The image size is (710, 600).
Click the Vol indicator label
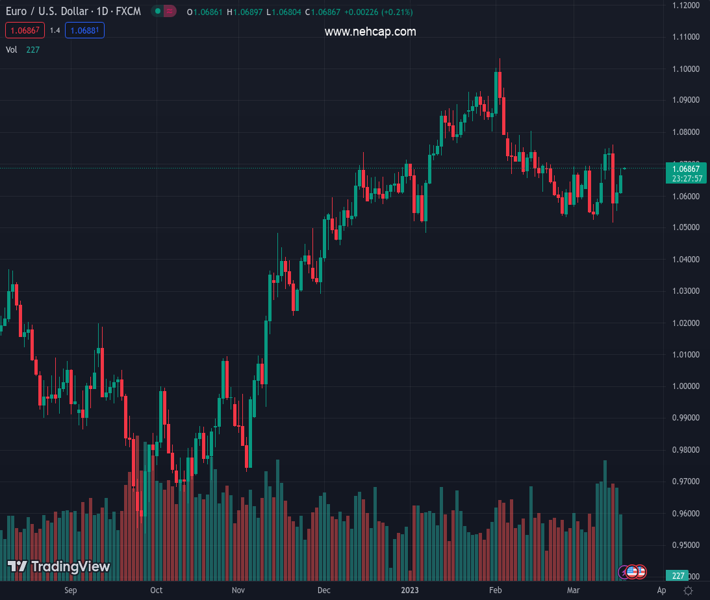(x=11, y=49)
